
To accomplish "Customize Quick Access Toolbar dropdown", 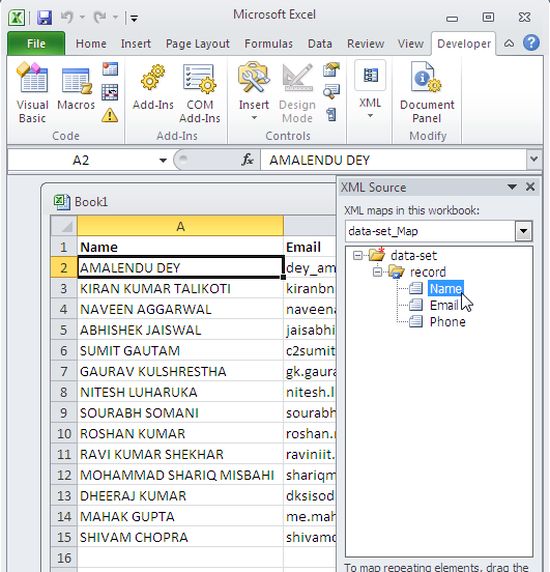I will tap(134, 18).
